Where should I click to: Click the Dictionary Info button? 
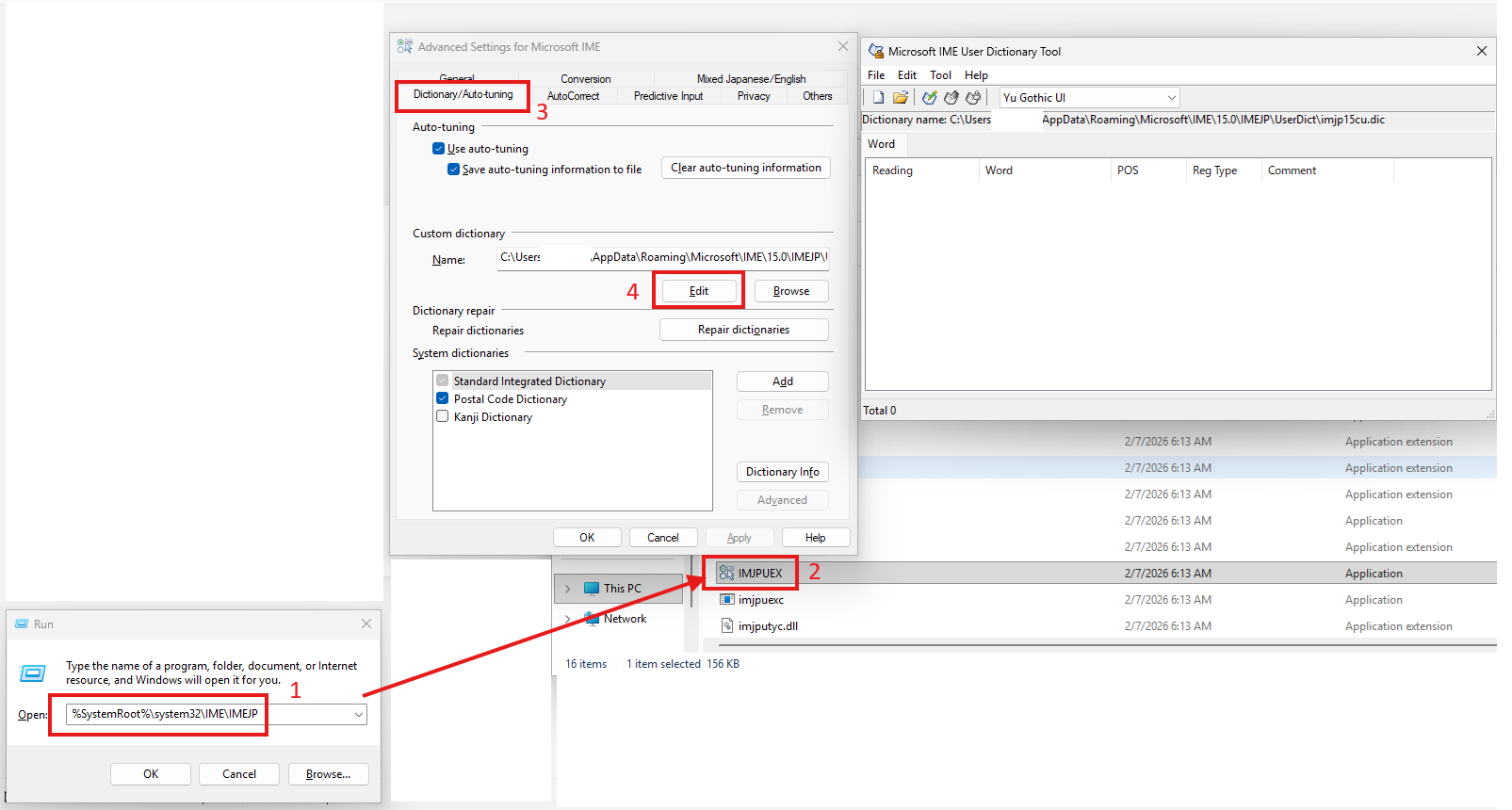coord(783,472)
